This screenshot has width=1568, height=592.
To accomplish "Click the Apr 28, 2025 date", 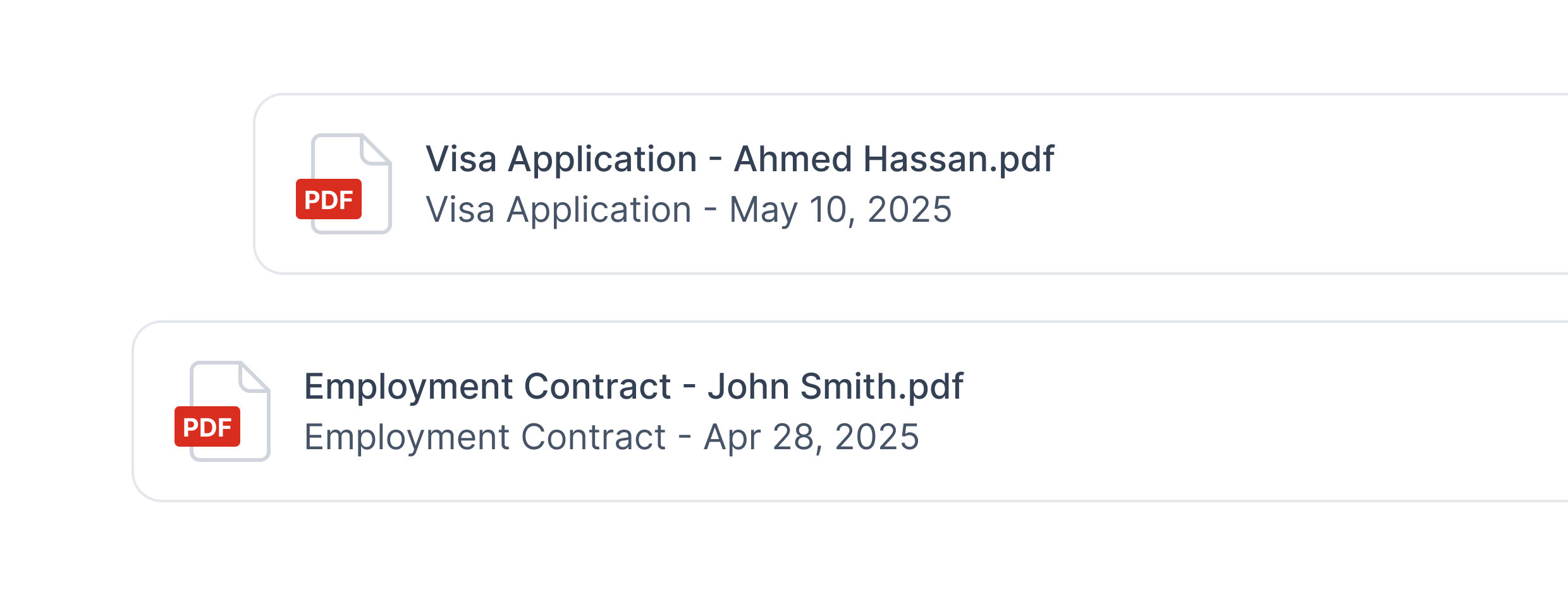I will [x=811, y=437].
